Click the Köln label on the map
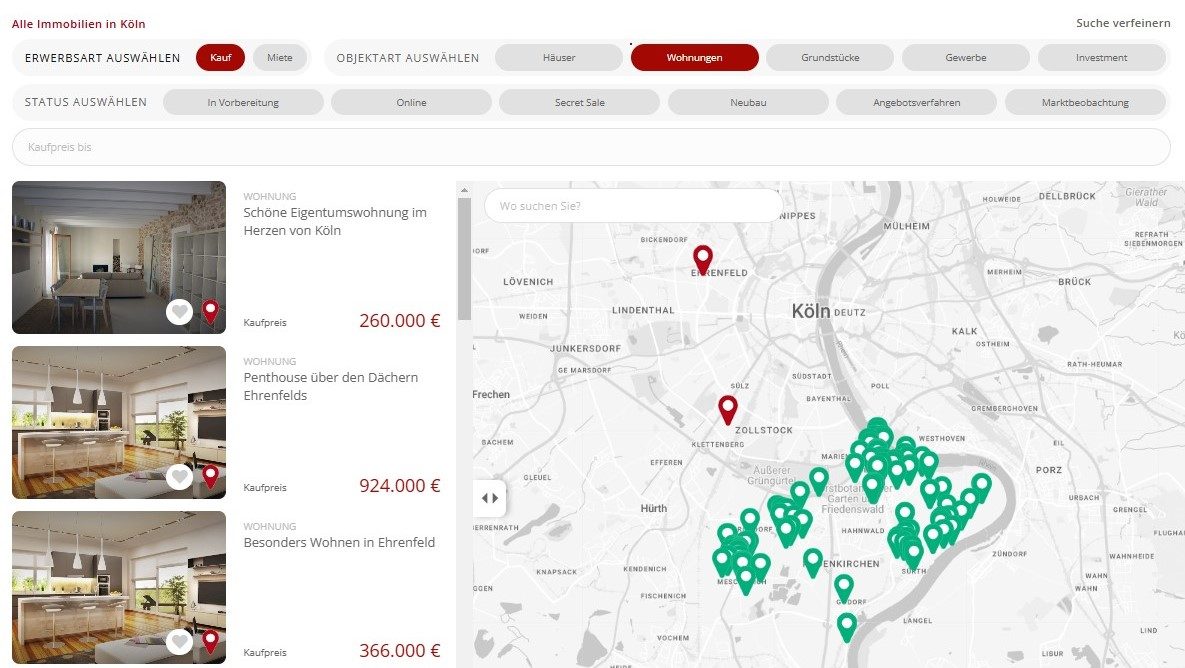Viewport: 1185px width, 668px height. (x=811, y=311)
